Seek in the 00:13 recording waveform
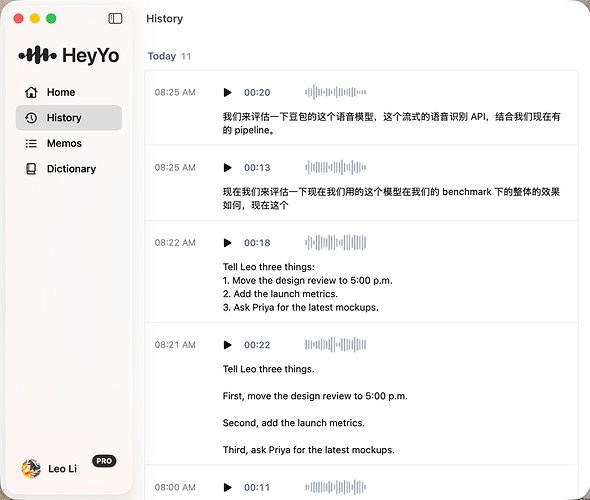The width and height of the screenshot is (590, 500). coord(336,167)
